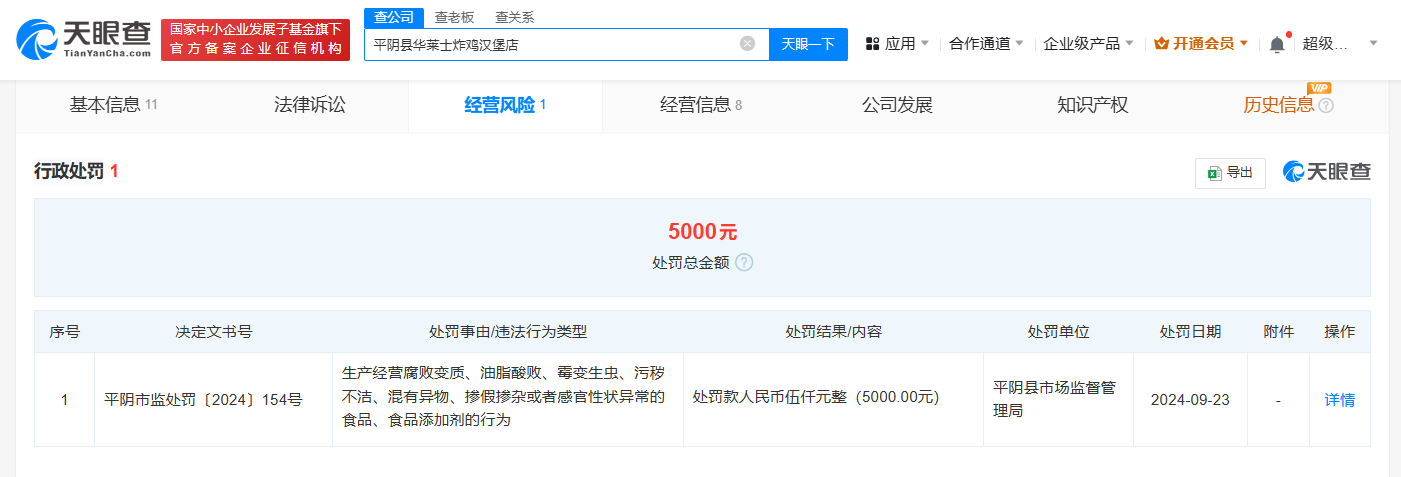
Task: Click the 天眼一下 search button
Action: [x=808, y=44]
